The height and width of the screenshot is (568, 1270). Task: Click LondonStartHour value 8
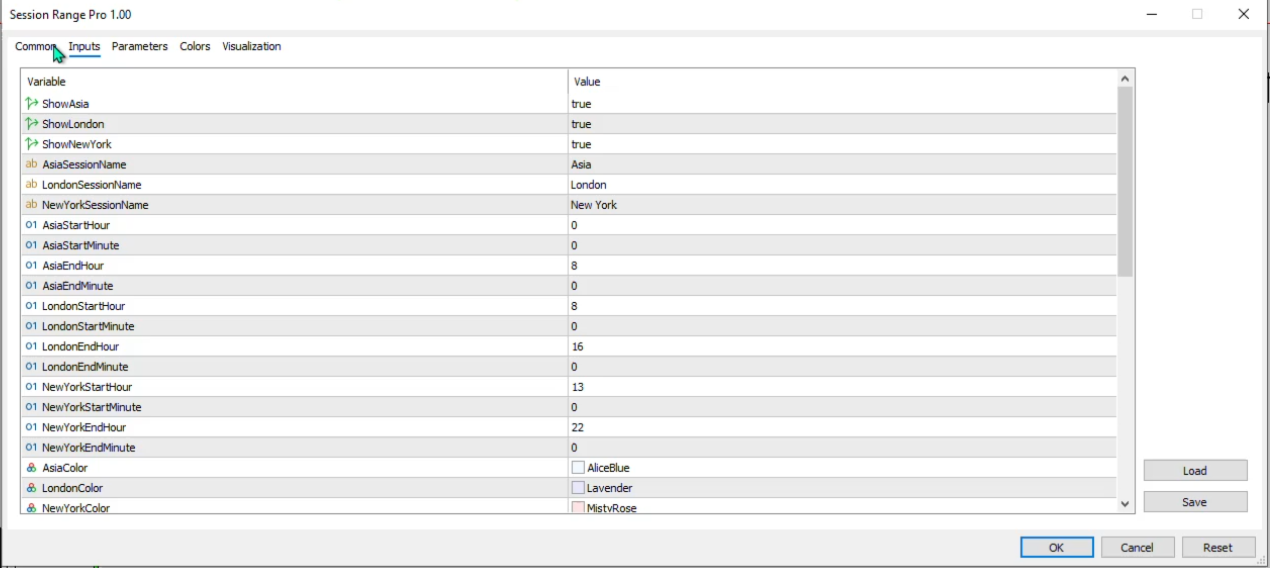coord(574,306)
